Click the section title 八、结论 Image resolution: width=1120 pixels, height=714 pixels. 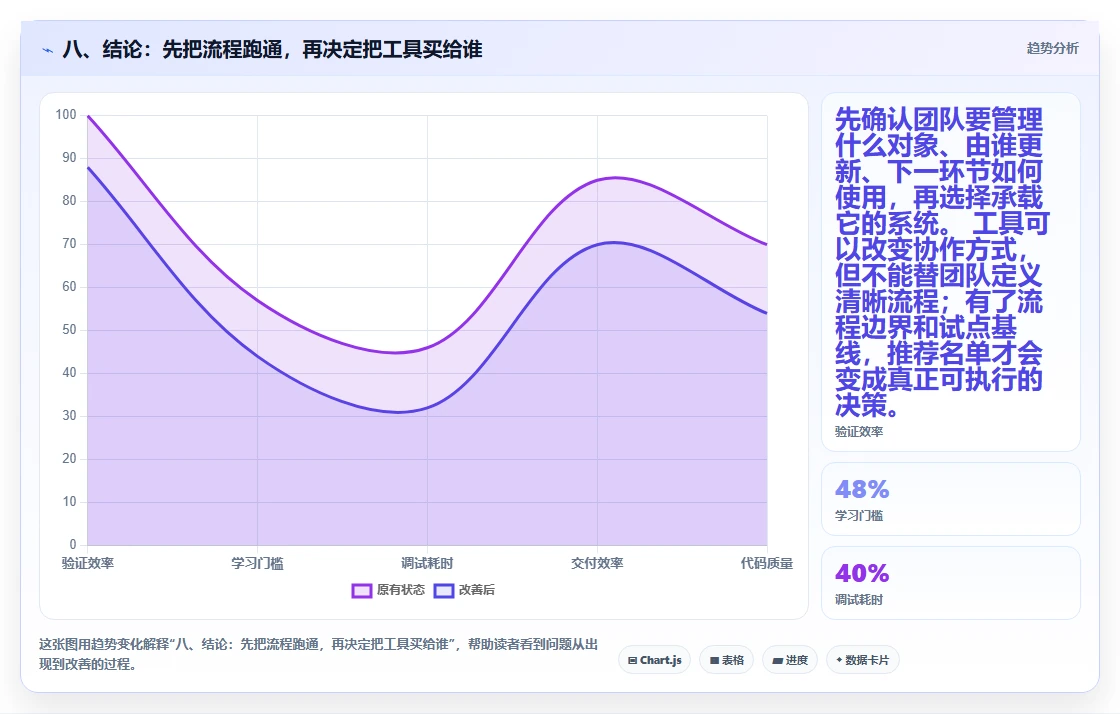coord(272,49)
